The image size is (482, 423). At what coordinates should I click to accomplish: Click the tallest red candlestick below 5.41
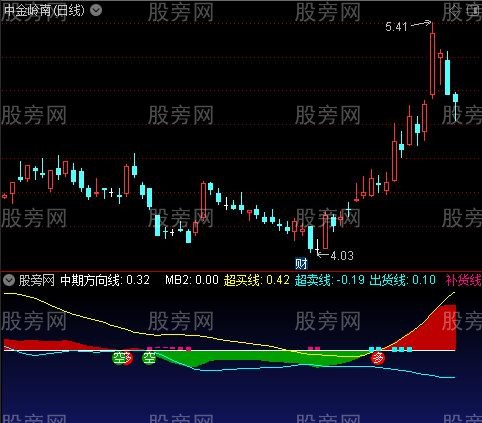(x=432, y=60)
